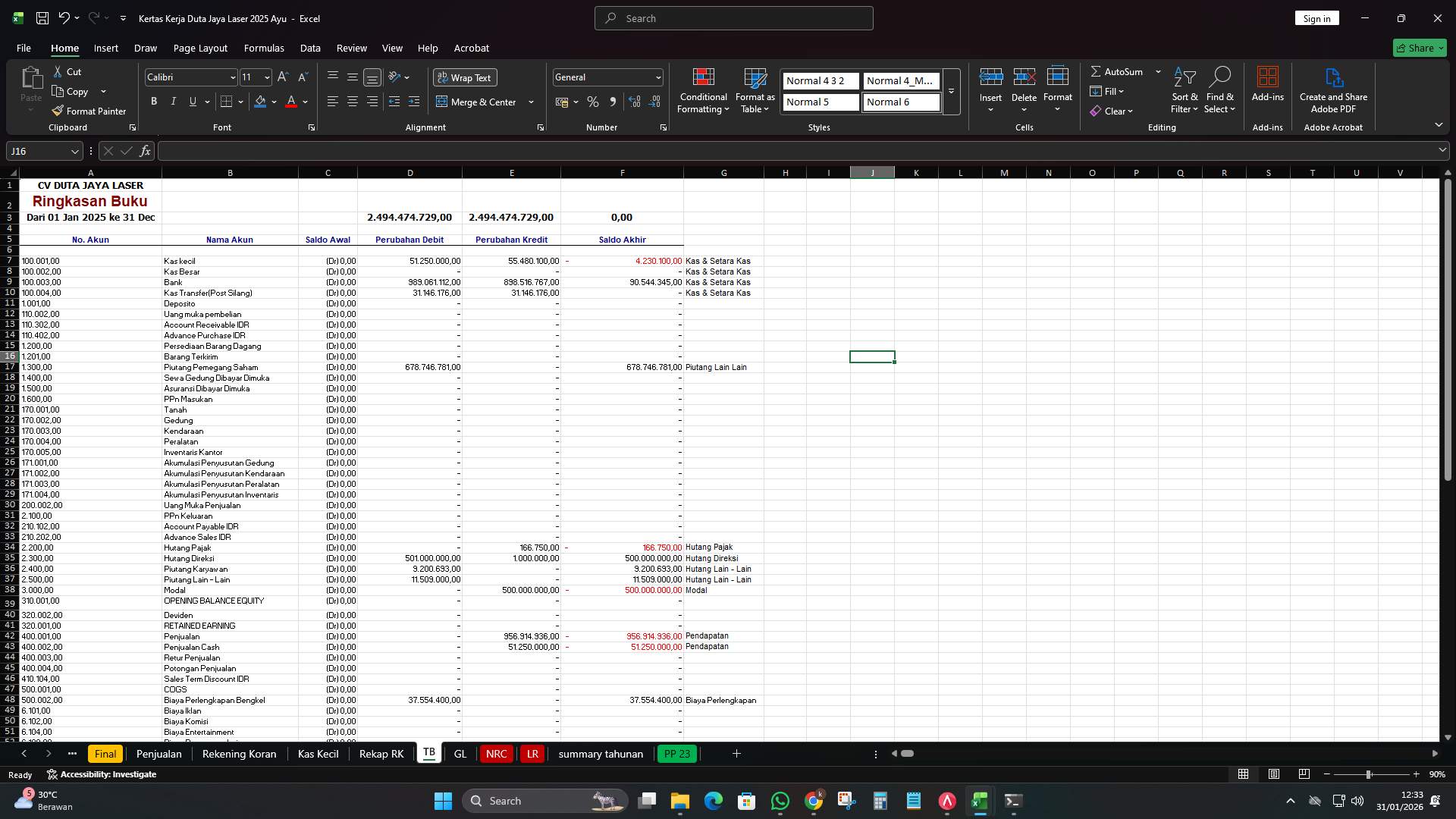Open Format as Table

tap(754, 89)
